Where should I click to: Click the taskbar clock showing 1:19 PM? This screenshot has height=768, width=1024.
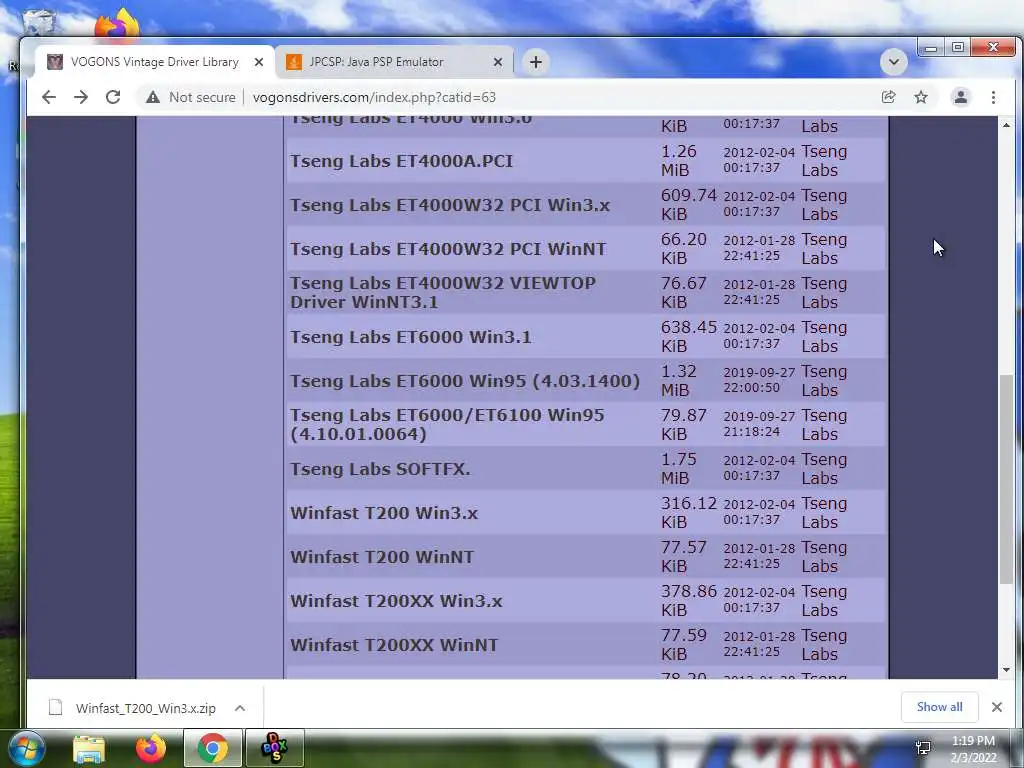pos(974,749)
